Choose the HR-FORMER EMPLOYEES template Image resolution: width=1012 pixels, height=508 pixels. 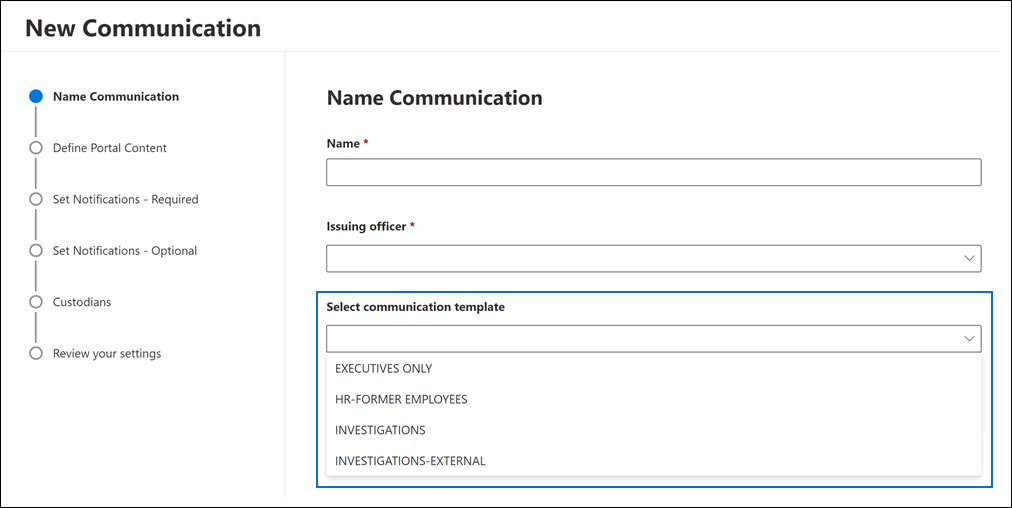tap(653, 400)
